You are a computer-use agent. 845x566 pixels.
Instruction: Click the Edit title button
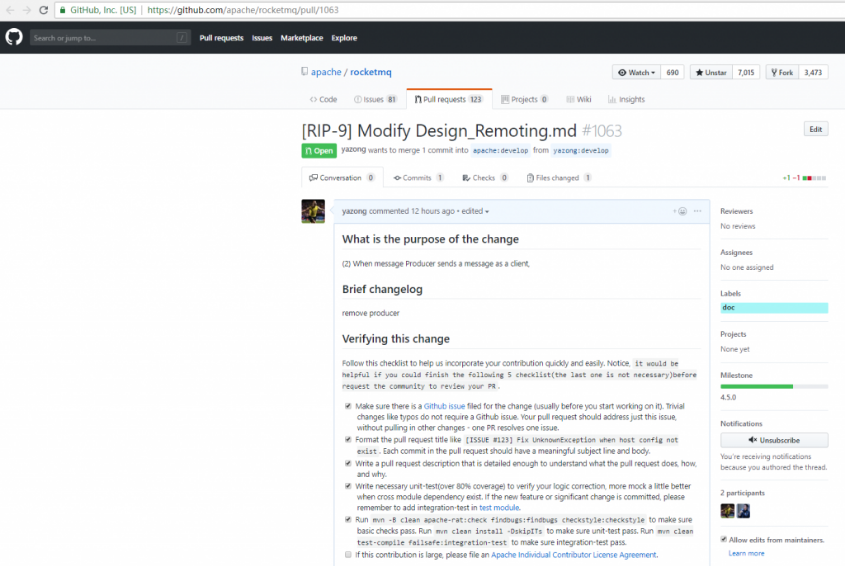point(815,129)
